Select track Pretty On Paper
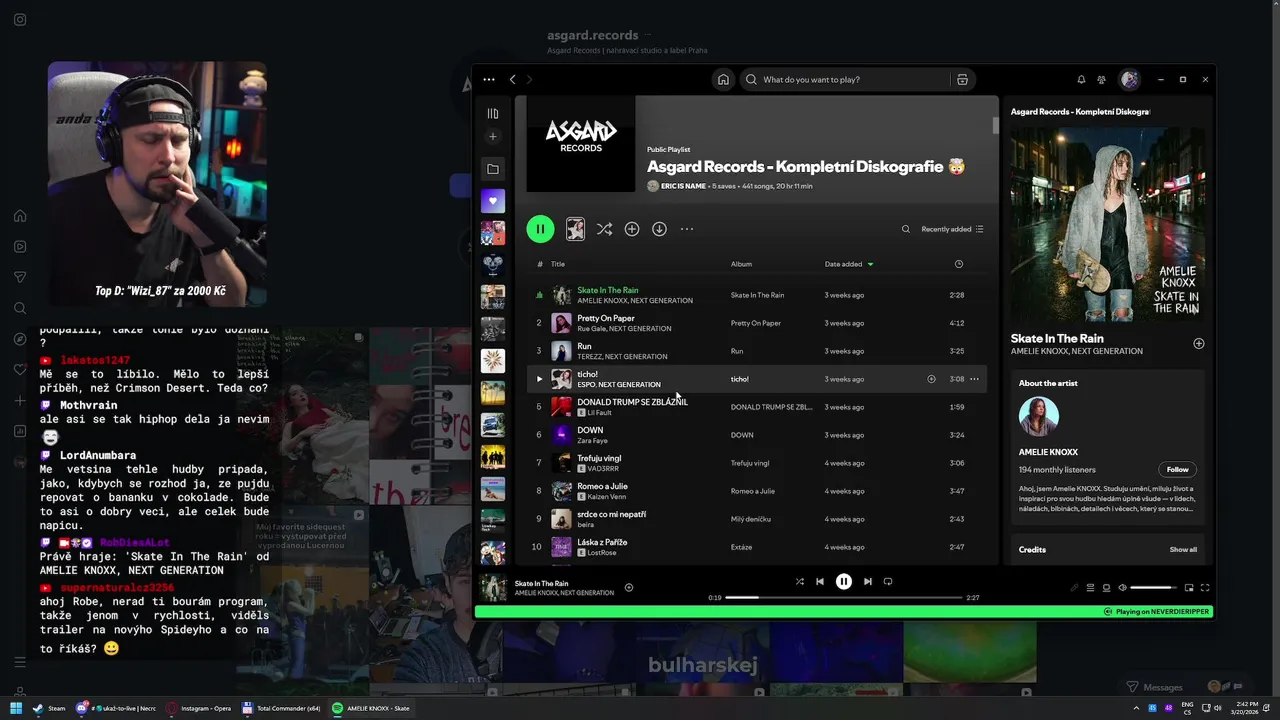 pyautogui.click(x=606, y=318)
